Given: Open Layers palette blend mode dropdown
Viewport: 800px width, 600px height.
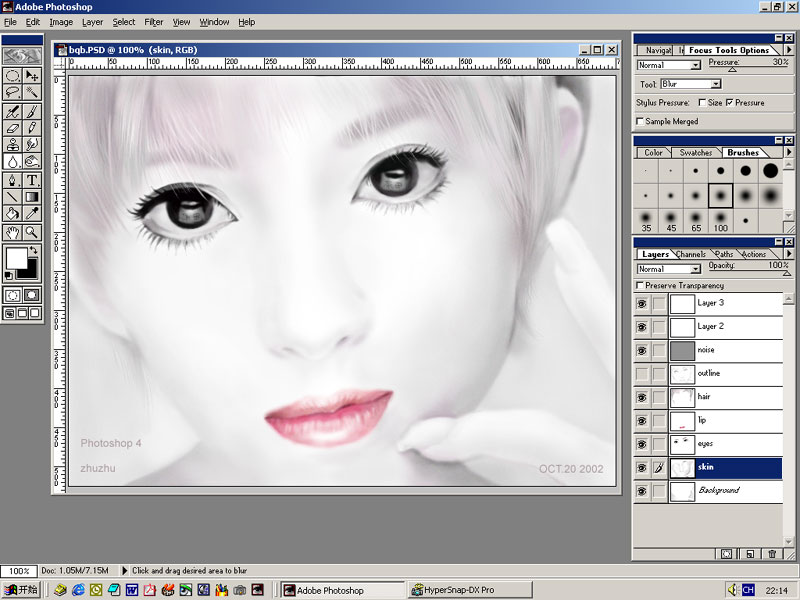Looking at the screenshot, I should (x=695, y=269).
